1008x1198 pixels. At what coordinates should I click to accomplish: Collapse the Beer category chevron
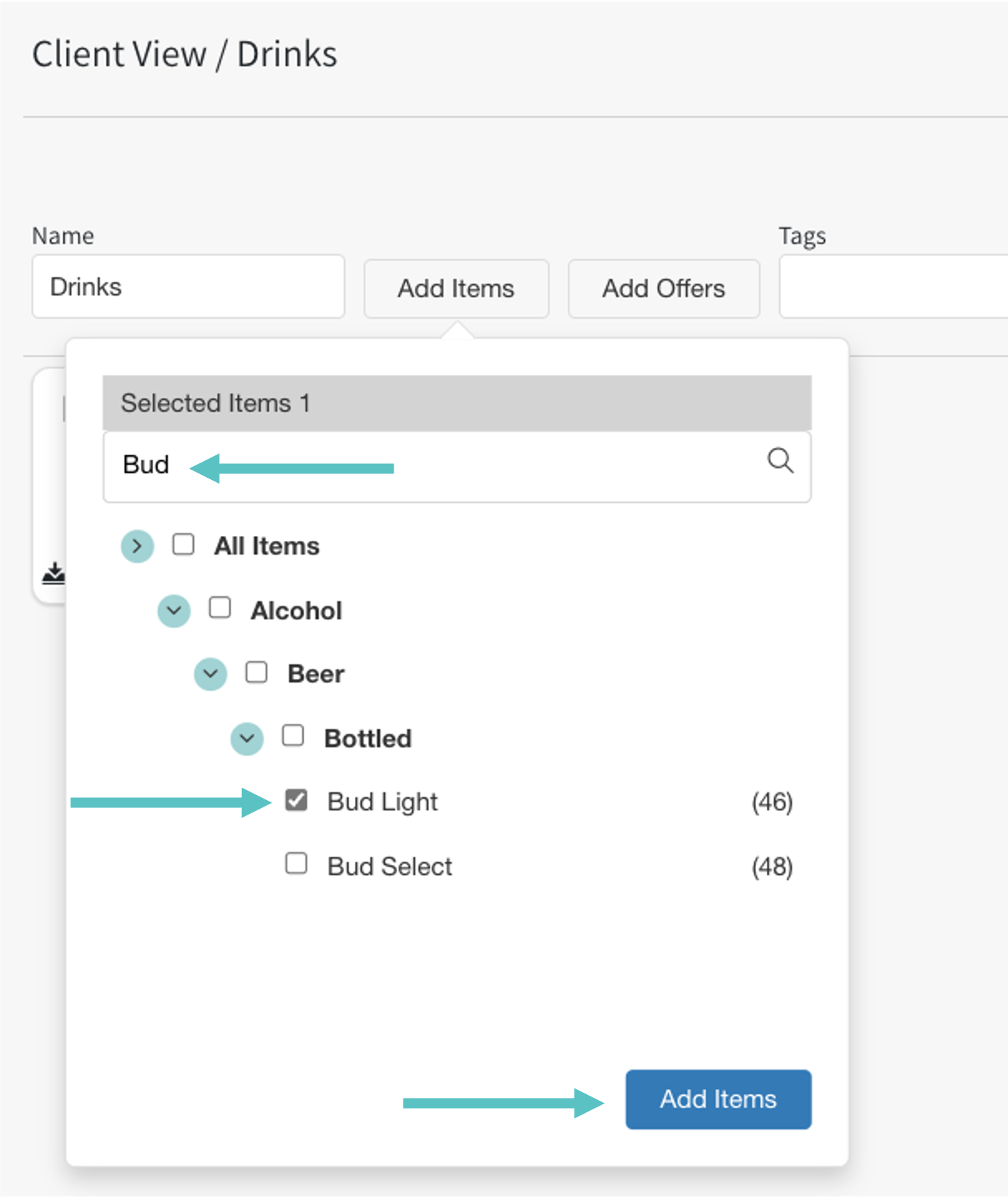click(211, 674)
